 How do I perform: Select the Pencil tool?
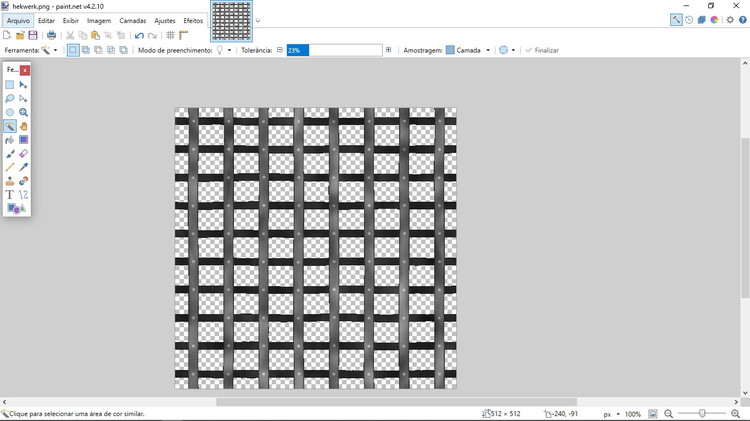[10, 167]
